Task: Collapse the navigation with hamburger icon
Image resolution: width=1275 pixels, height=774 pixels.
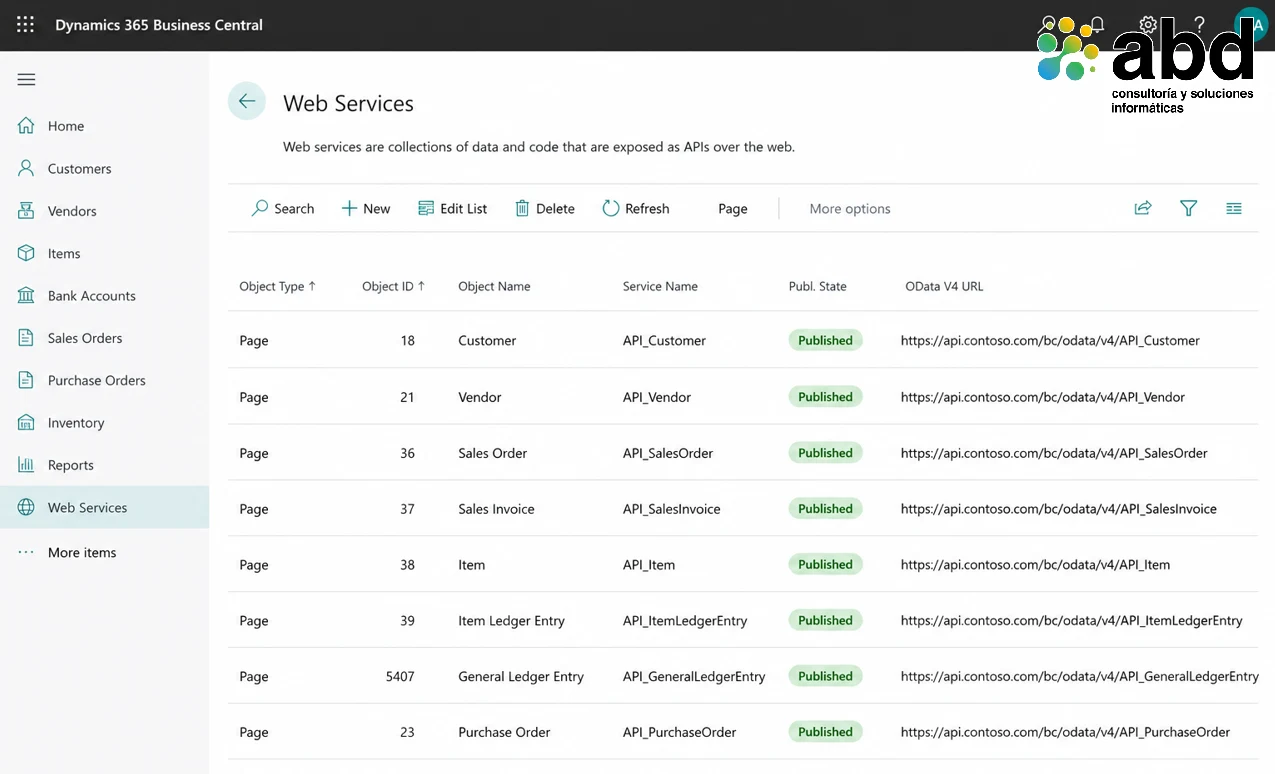Action: coord(26,80)
